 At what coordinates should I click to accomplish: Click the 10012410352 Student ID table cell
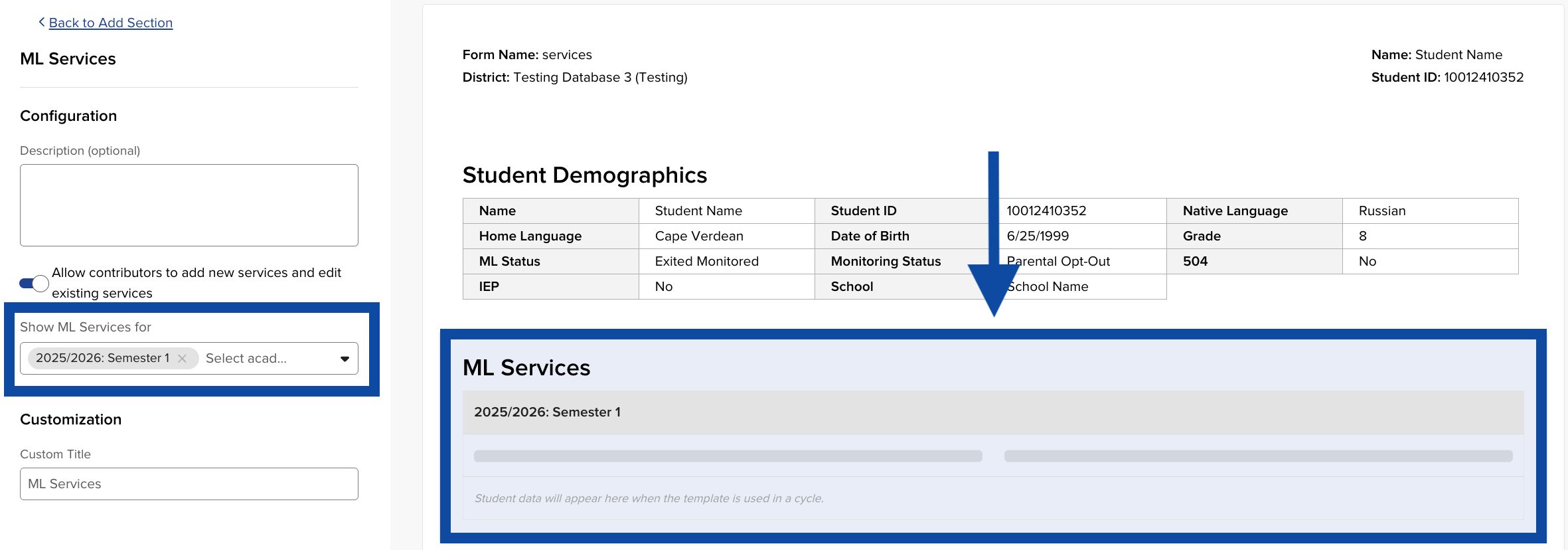click(1079, 211)
